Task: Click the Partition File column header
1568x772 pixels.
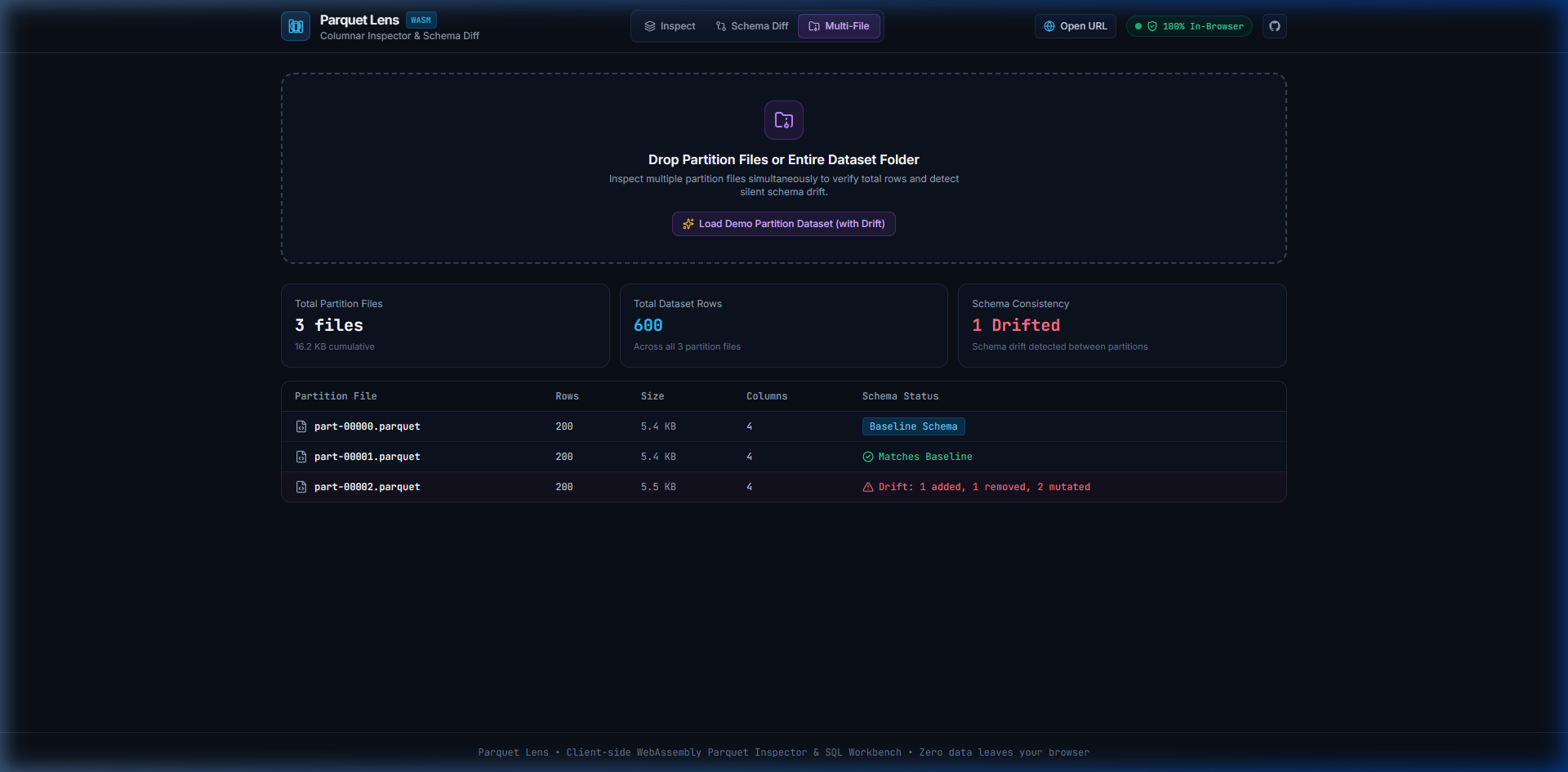Action: 336,396
